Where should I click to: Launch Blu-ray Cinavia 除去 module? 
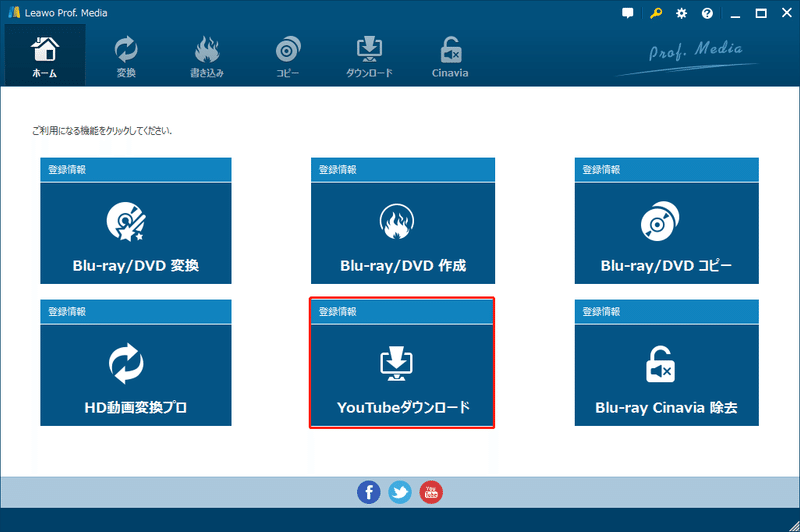666,375
